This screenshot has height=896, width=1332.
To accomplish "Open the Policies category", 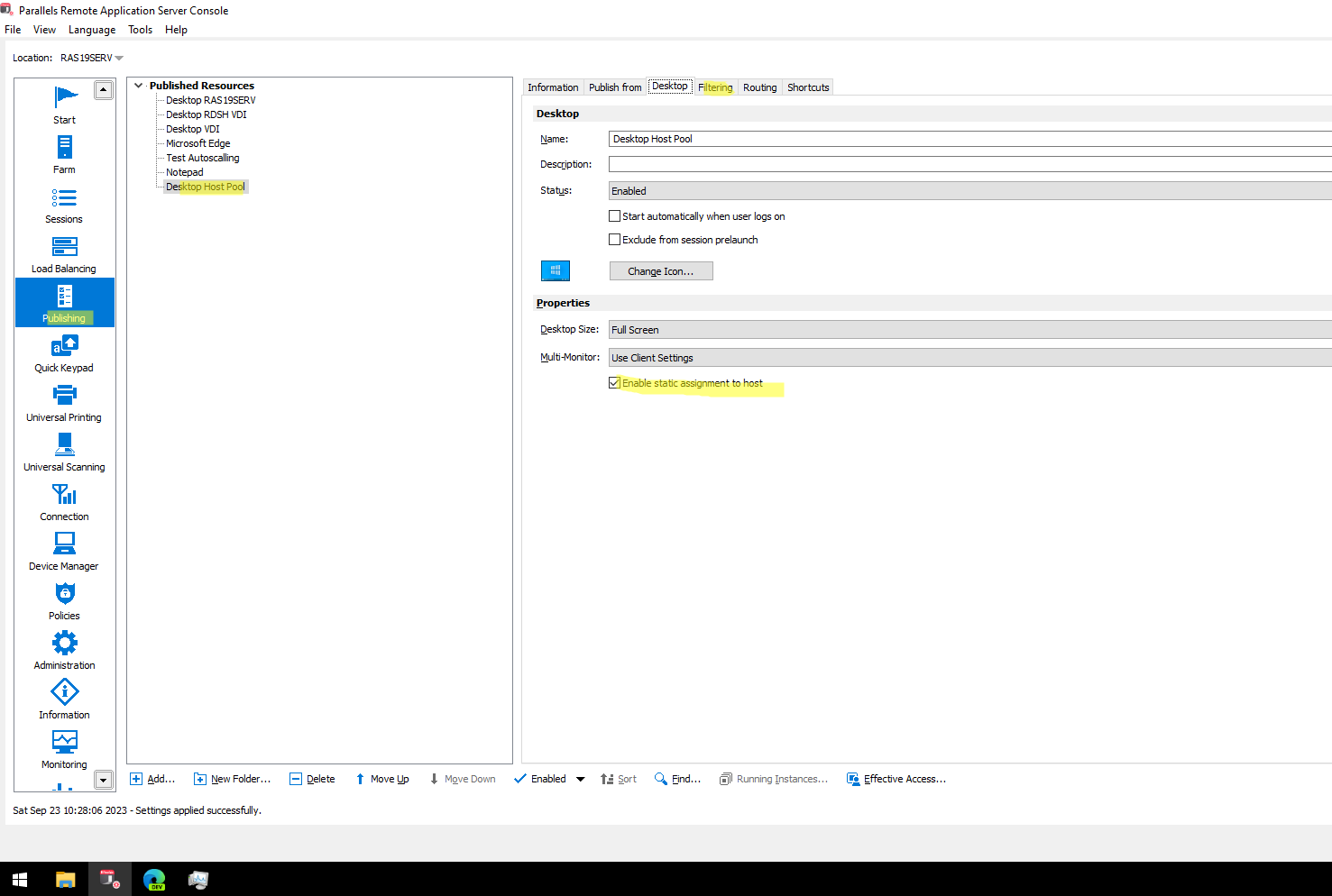I will point(64,600).
